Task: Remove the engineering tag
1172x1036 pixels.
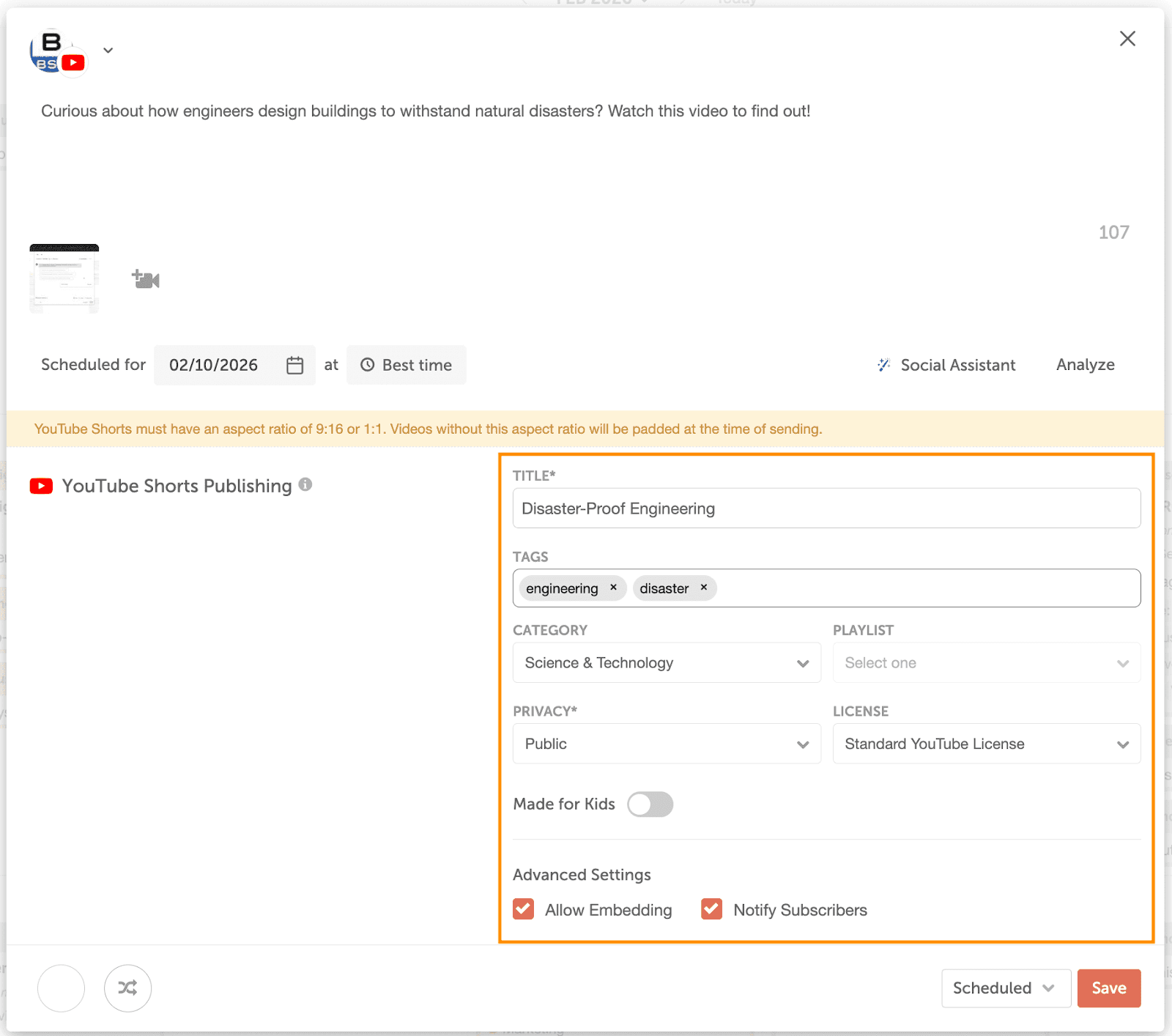Action: point(614,588)
